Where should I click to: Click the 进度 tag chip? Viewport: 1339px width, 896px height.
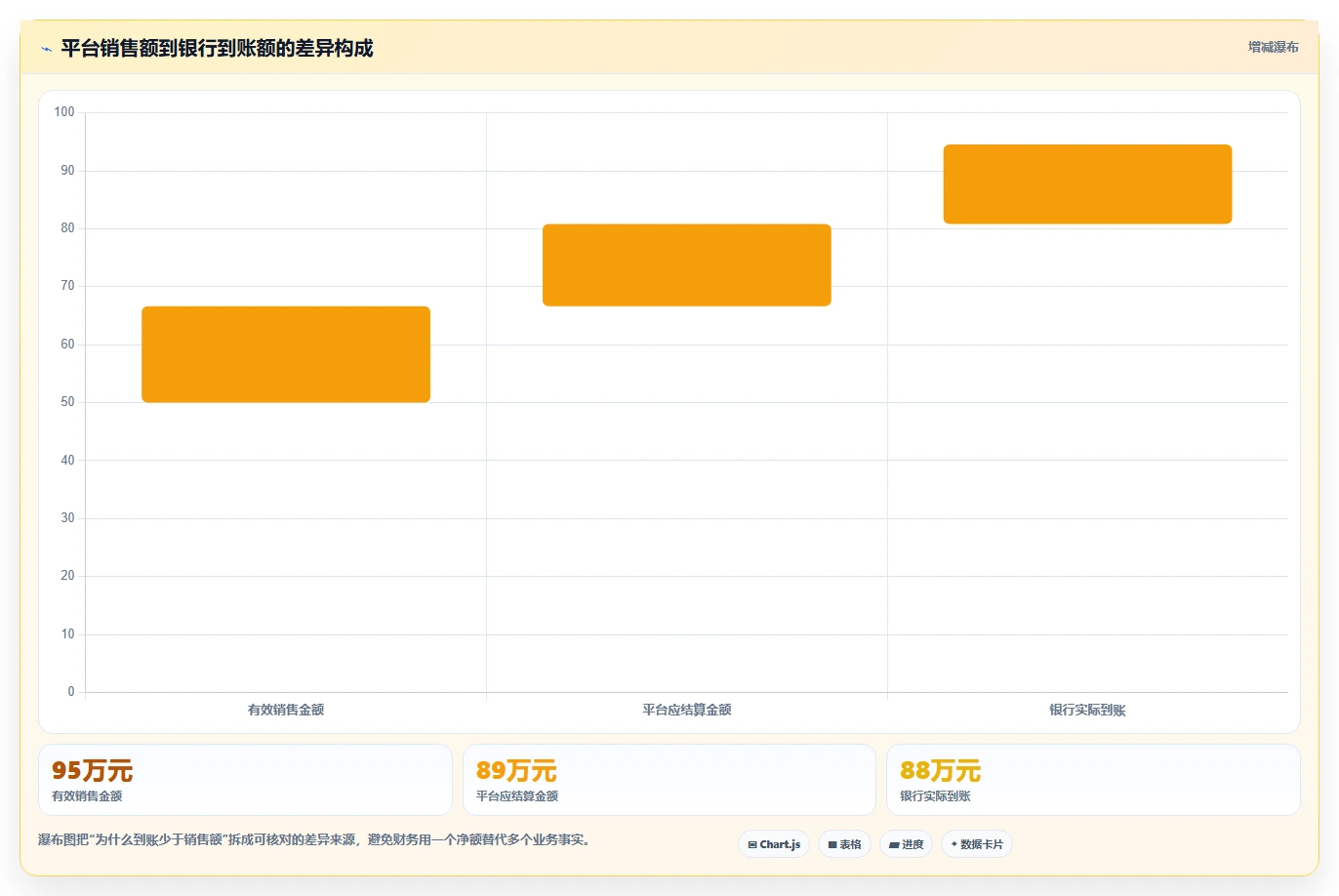[x=907, y=844]
